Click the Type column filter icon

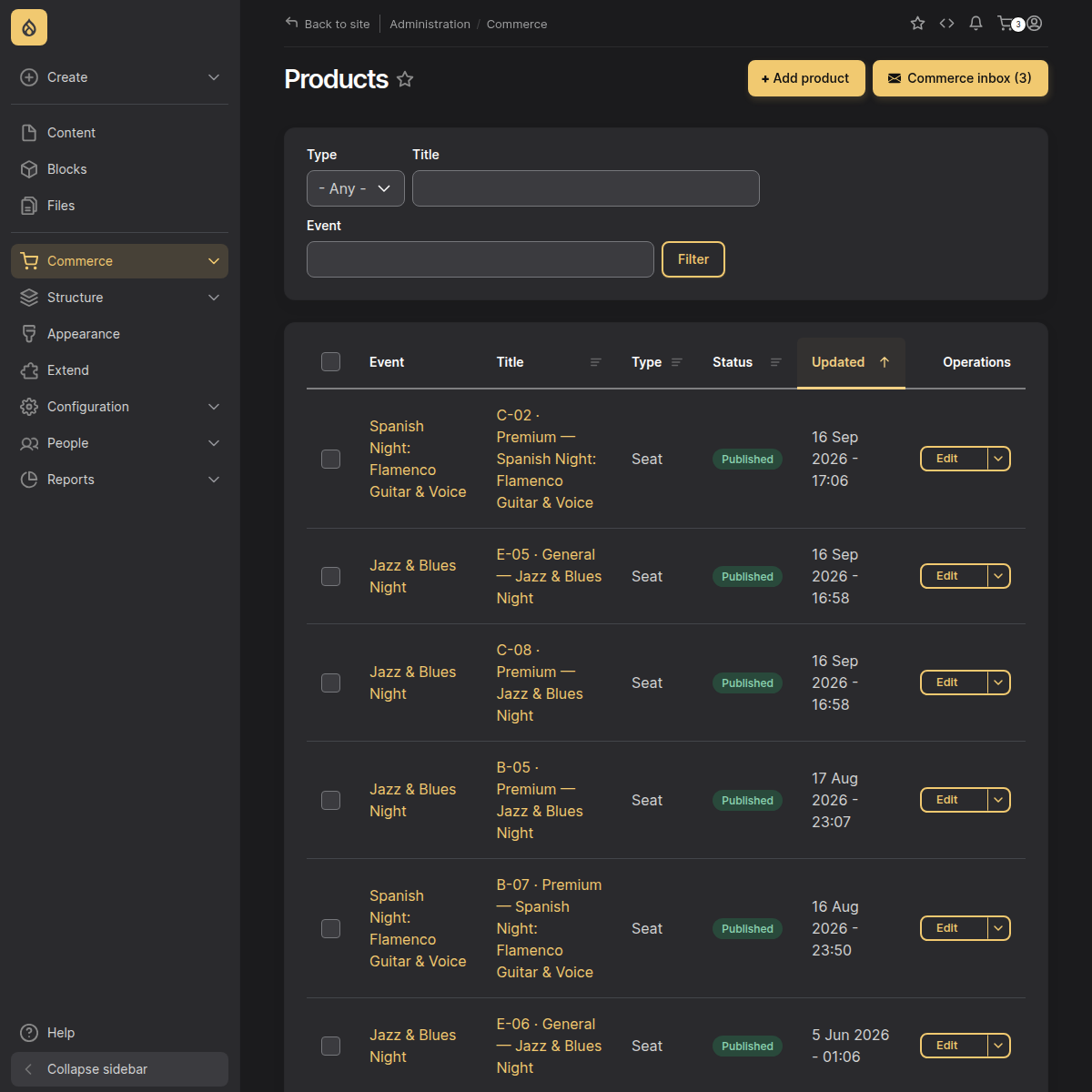coord(677,362)
